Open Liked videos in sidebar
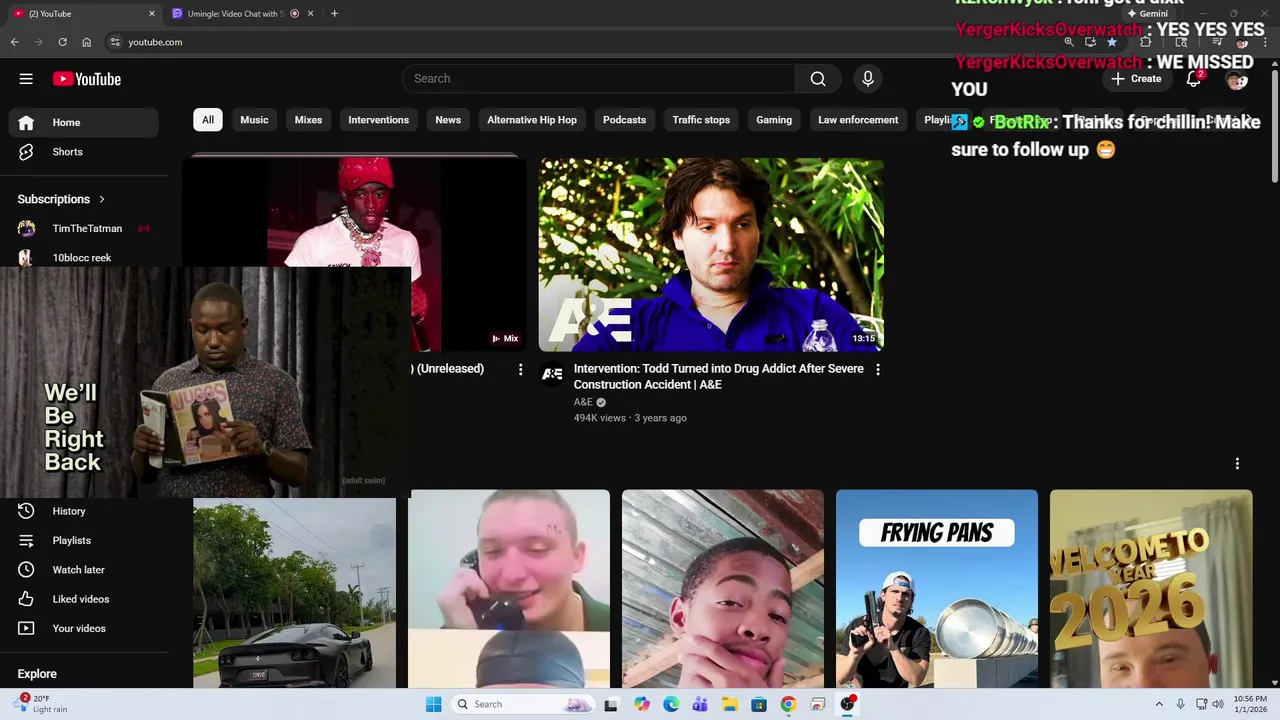The image size is (1280, 720). pos(84,599)
